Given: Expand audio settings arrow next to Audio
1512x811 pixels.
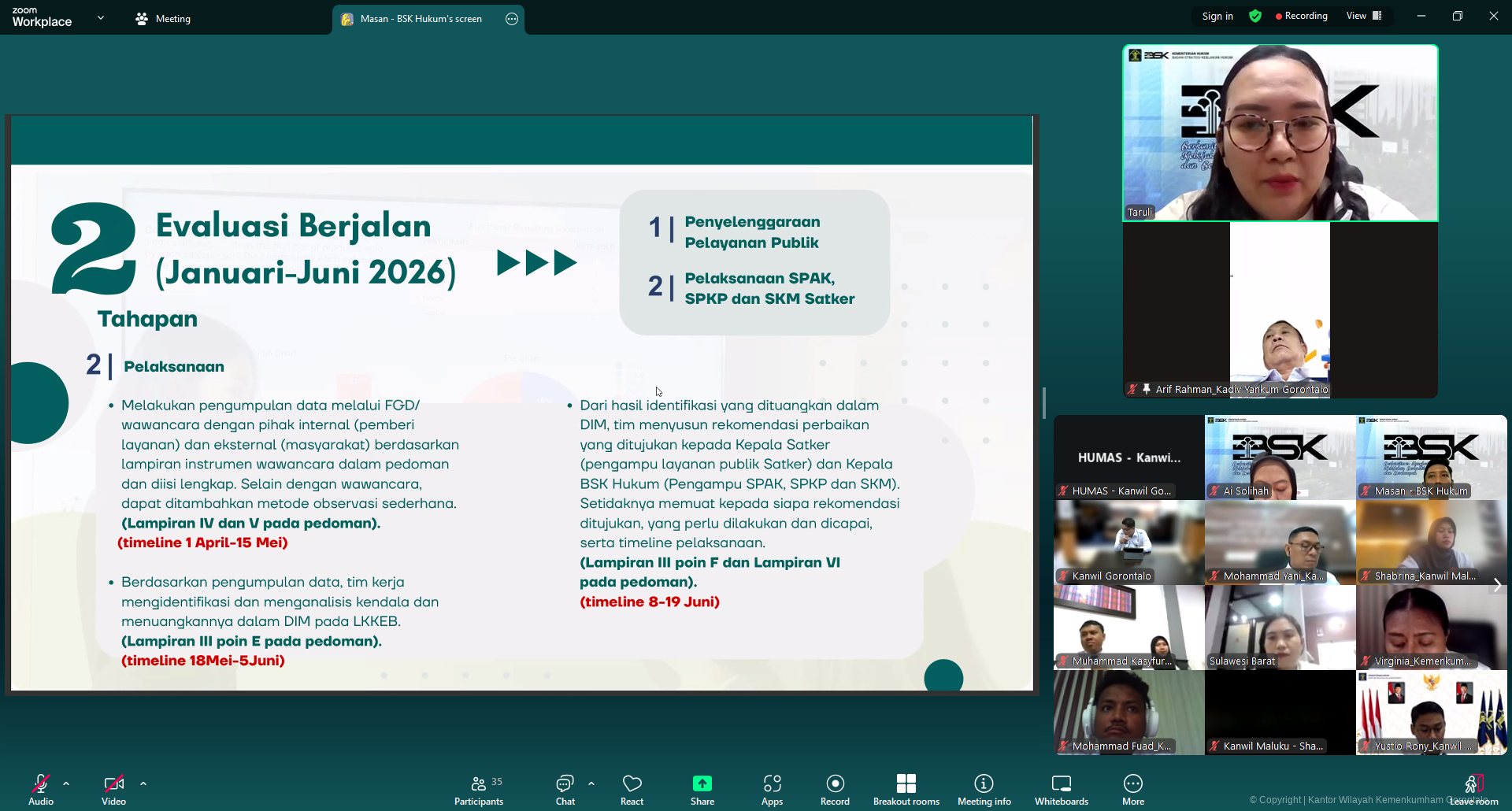Looking at the screenshot, I should (66, 783).
